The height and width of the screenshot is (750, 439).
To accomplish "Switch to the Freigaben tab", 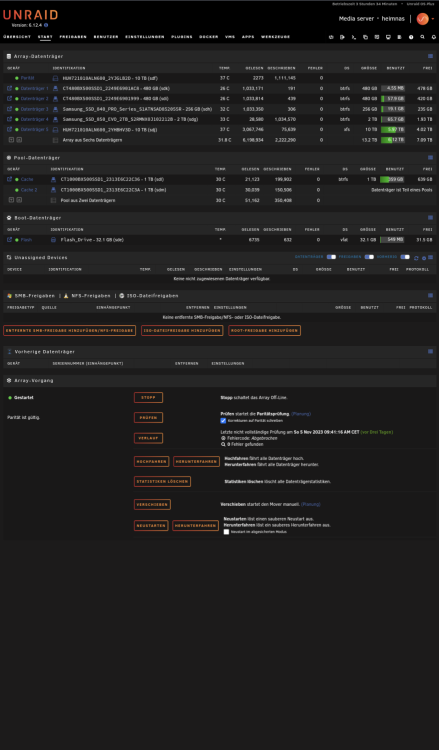I will 73,37.
